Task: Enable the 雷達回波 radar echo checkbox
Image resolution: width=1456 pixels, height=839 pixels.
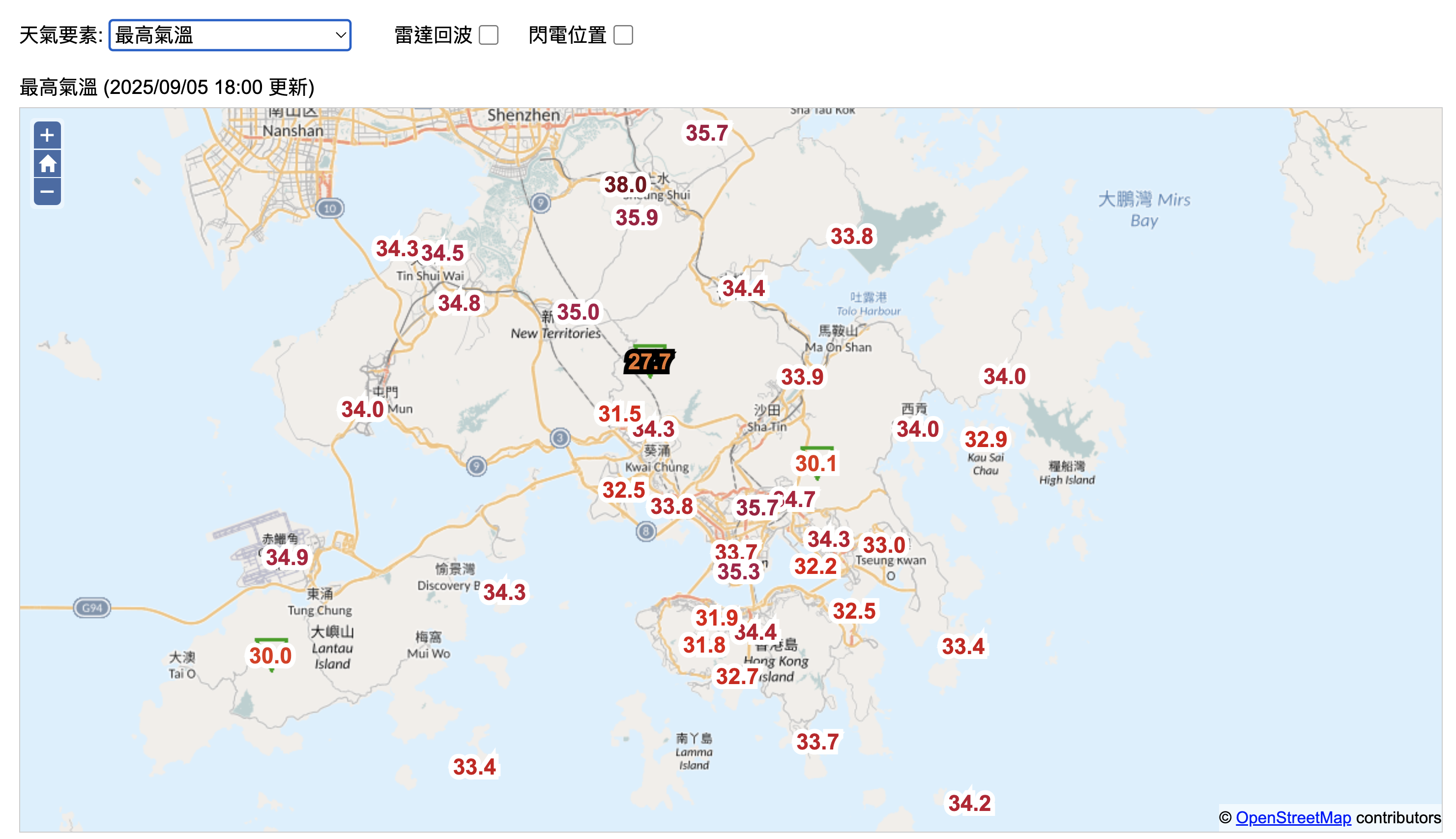Action: [x=489, y=35]
